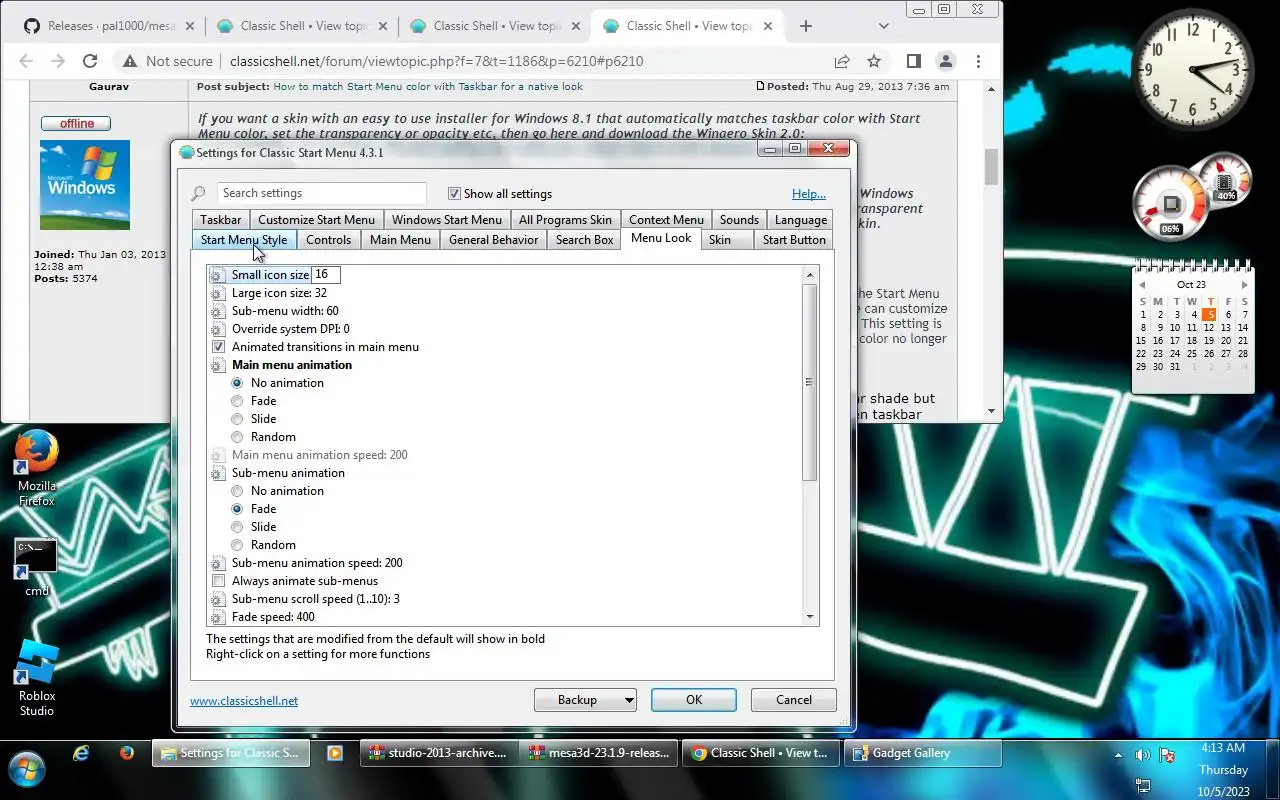The height and width of the screenshot is (800, 1280).
Task: Click the gear icon beside Sub-menu scroll speed
Action: 218,599
